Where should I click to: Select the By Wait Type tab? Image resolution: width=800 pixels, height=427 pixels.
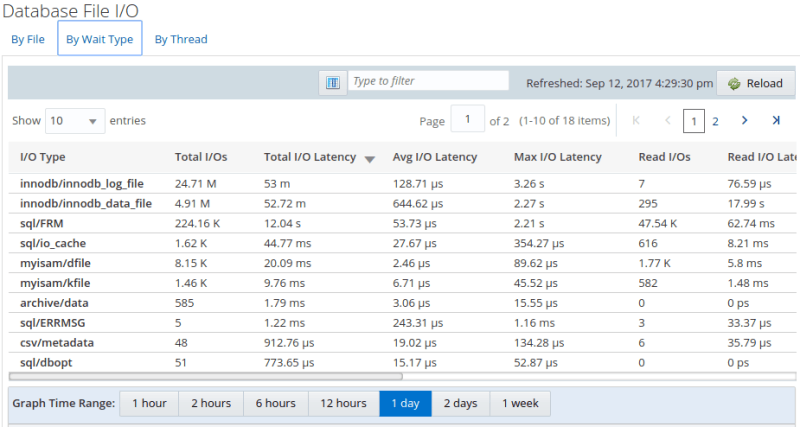click(100, 40)
